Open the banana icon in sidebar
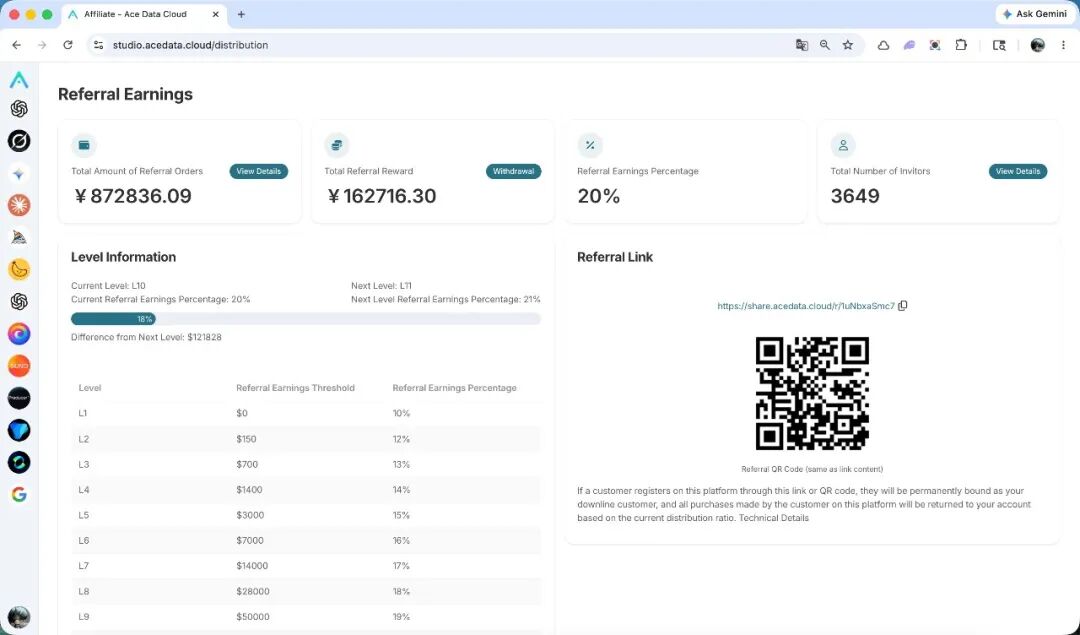 click(19, 269)
